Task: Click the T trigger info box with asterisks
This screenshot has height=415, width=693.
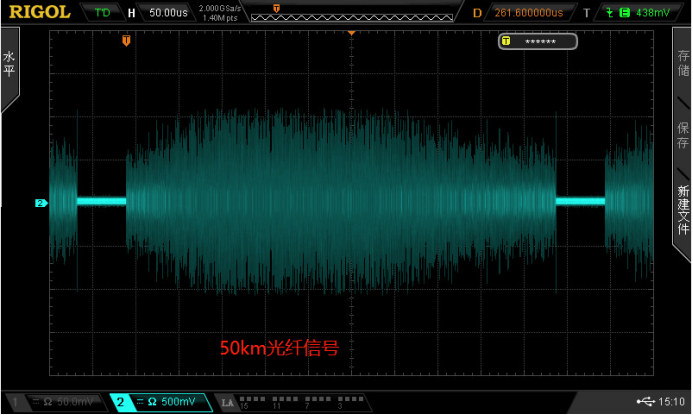Action: click(x=538, y=41)
